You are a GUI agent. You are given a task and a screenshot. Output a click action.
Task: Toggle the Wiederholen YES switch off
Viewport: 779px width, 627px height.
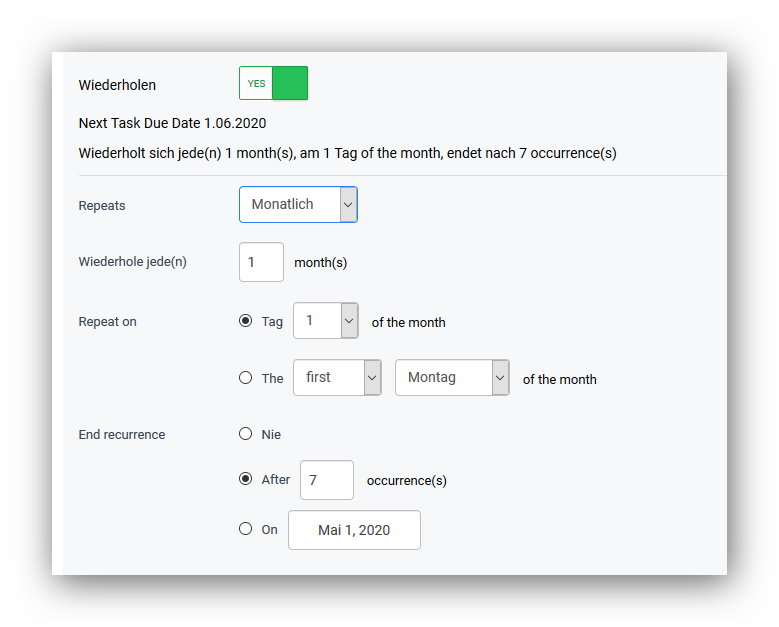click(273, 84)
